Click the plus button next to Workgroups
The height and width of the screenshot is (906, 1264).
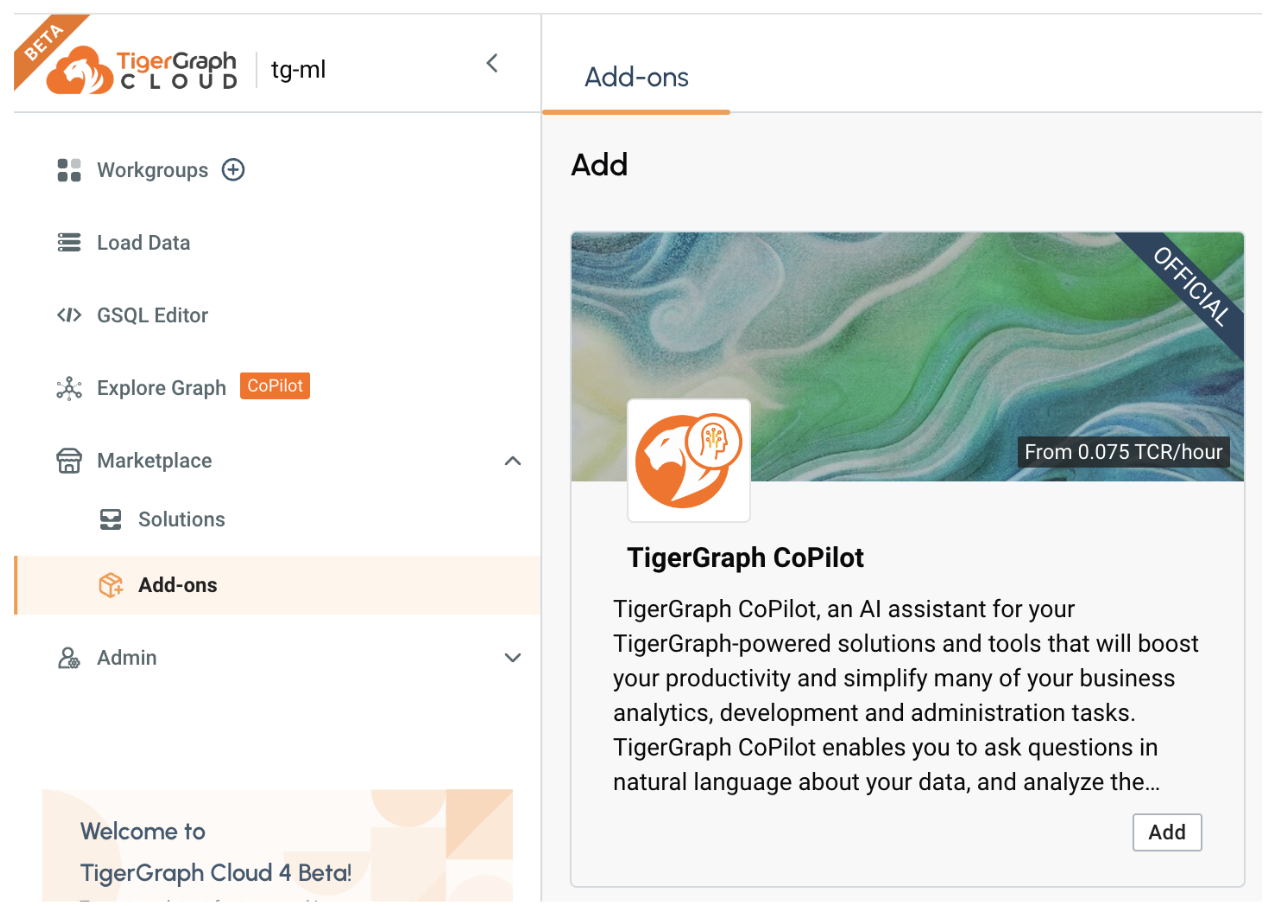click(233, 169)
